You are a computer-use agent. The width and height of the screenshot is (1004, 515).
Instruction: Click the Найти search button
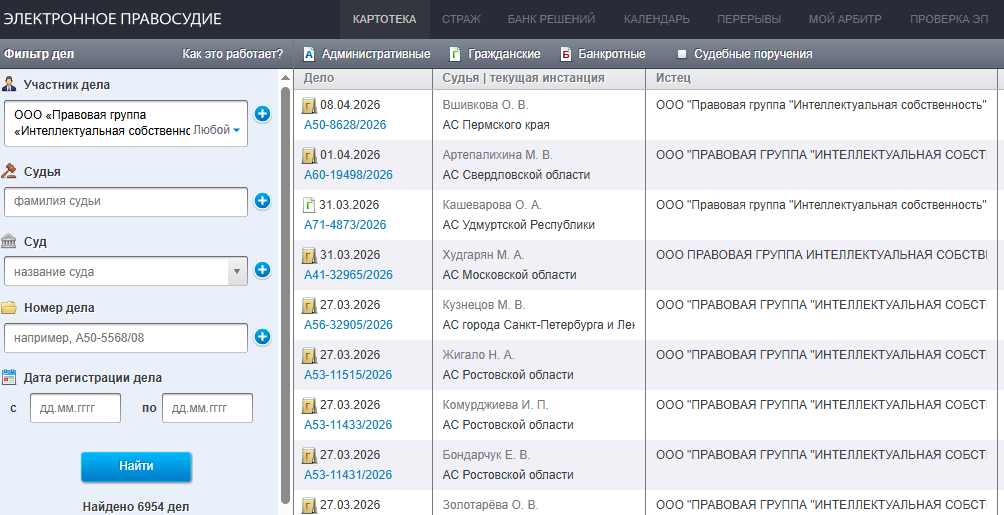[x=136, y=466]
